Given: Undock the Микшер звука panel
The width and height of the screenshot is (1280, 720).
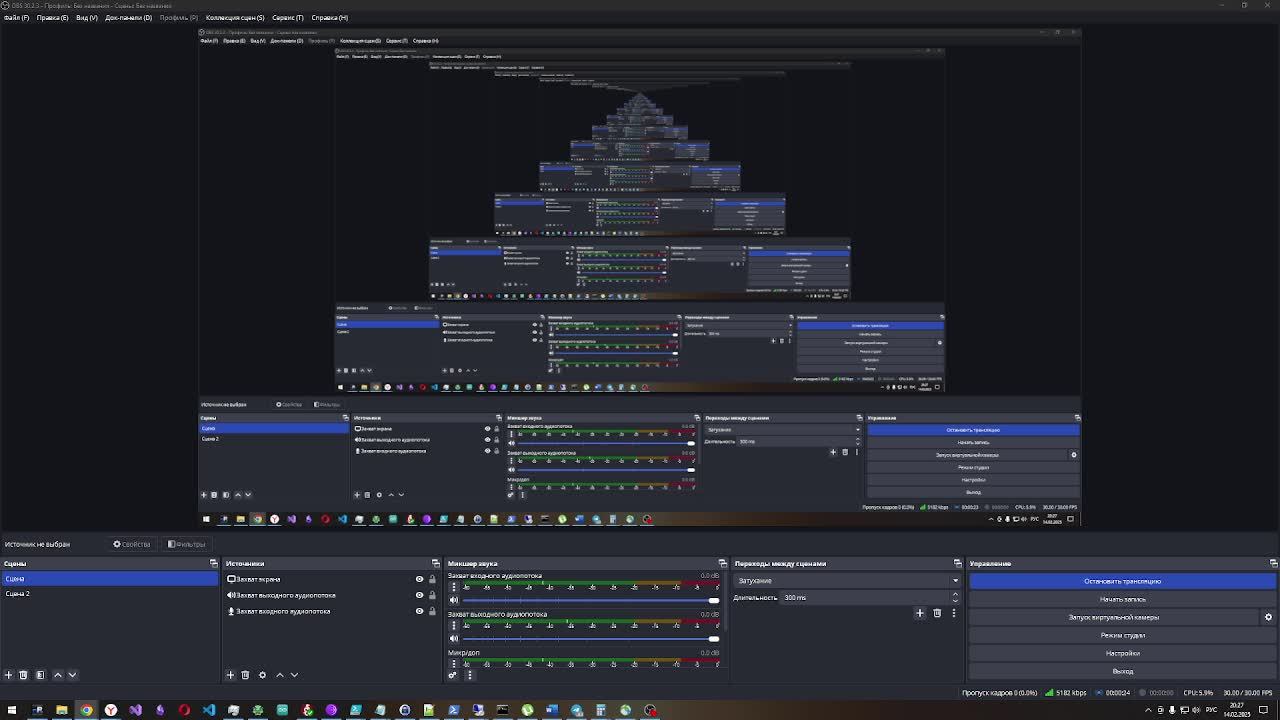Looking at the screenshot, I should tap(722, 563).
